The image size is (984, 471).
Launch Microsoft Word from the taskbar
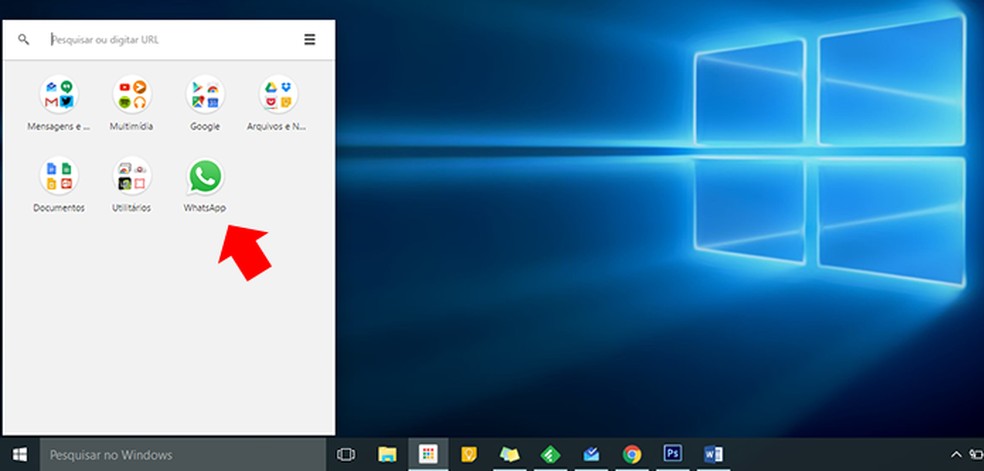point(714,455)
